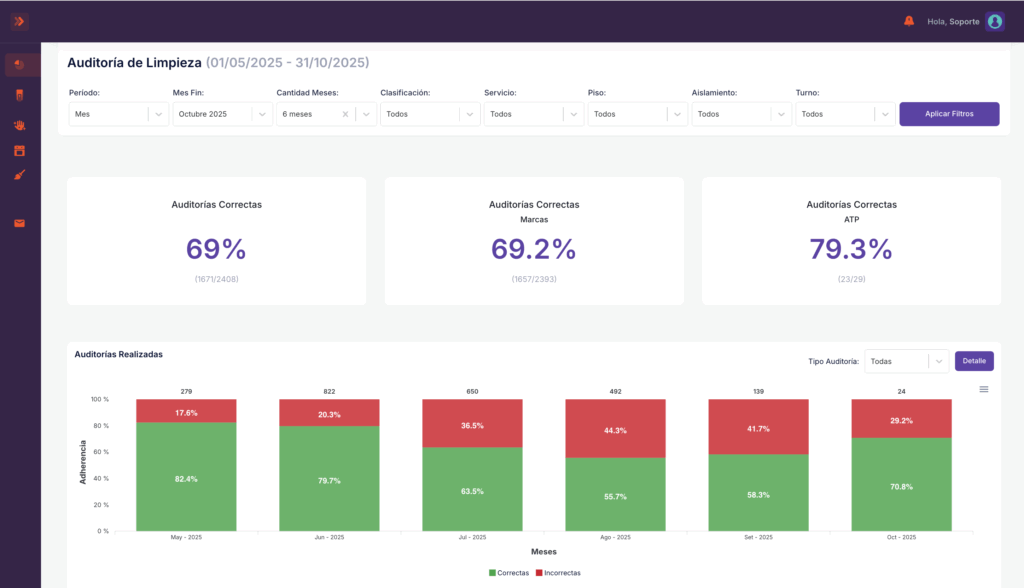Open the Soporte user avatar

tap(995, 22)
